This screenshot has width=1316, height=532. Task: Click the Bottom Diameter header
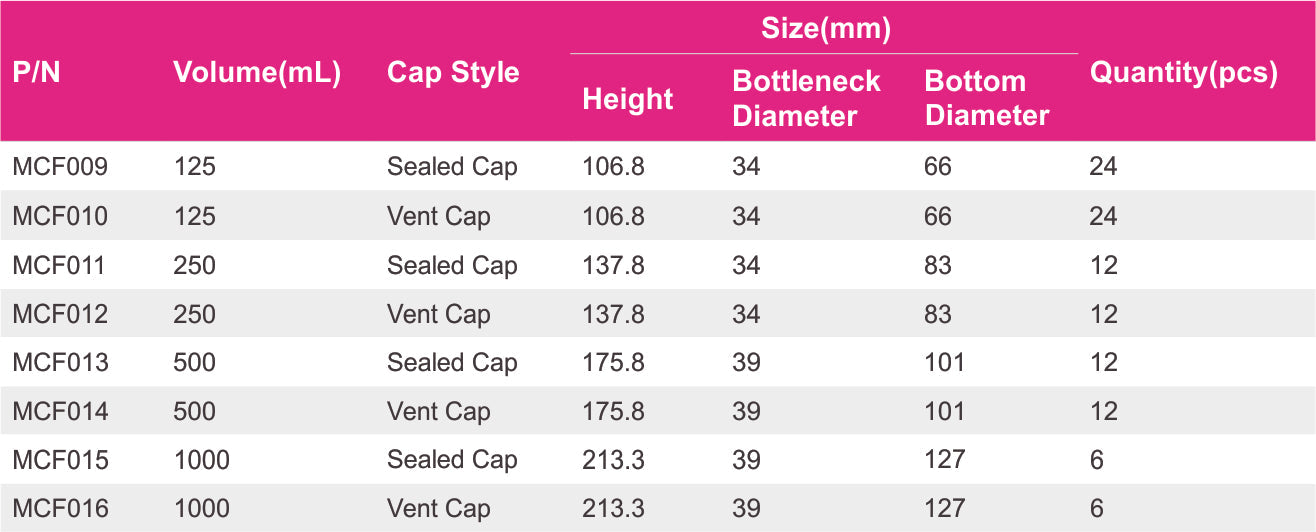click(986, 98)
